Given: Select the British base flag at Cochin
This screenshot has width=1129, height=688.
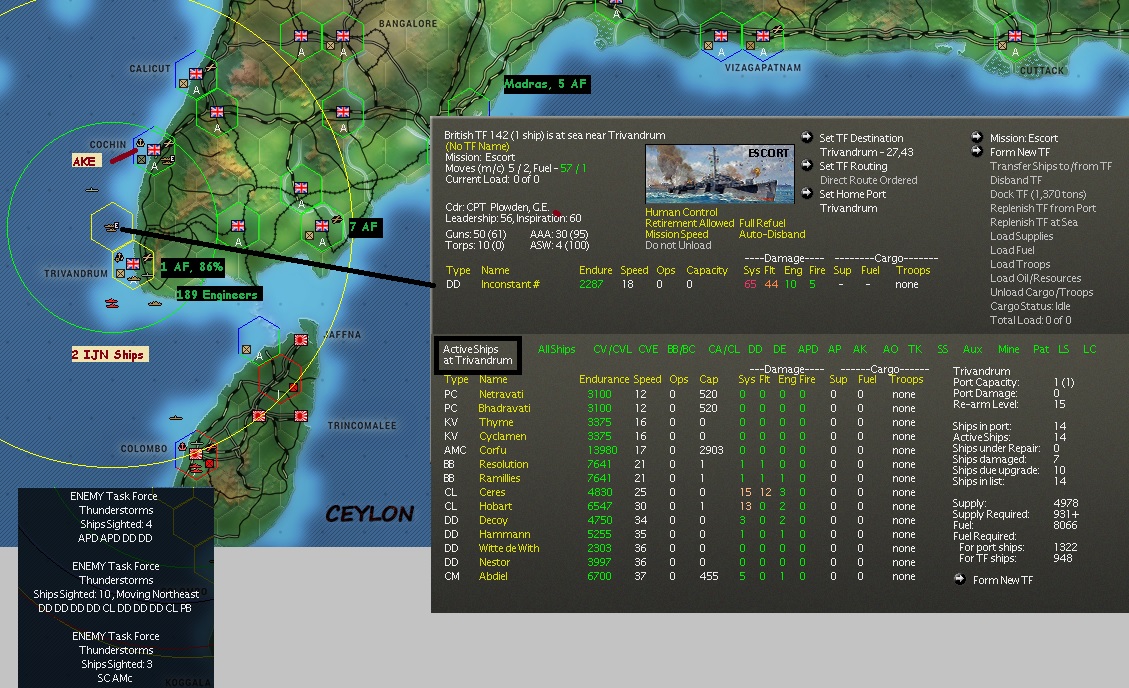Looking at the screenshot, I should pos(153,150).
